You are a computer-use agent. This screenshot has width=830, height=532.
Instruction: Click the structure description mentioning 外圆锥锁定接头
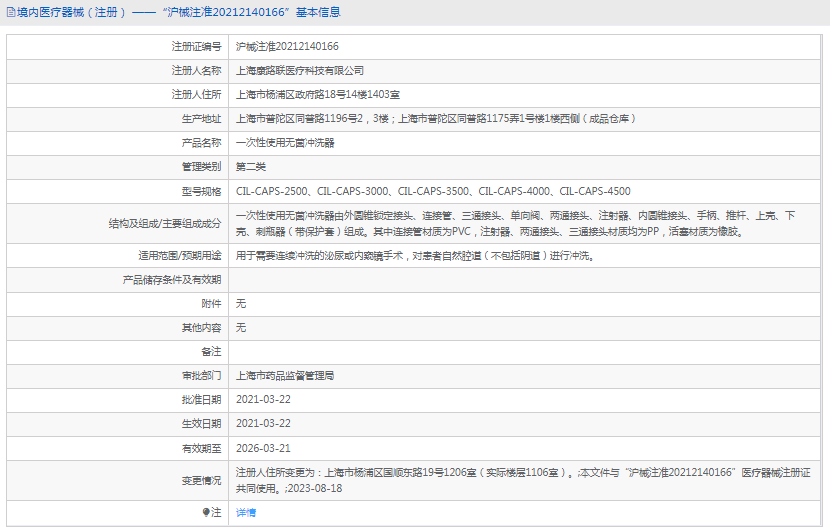(516, 223)
